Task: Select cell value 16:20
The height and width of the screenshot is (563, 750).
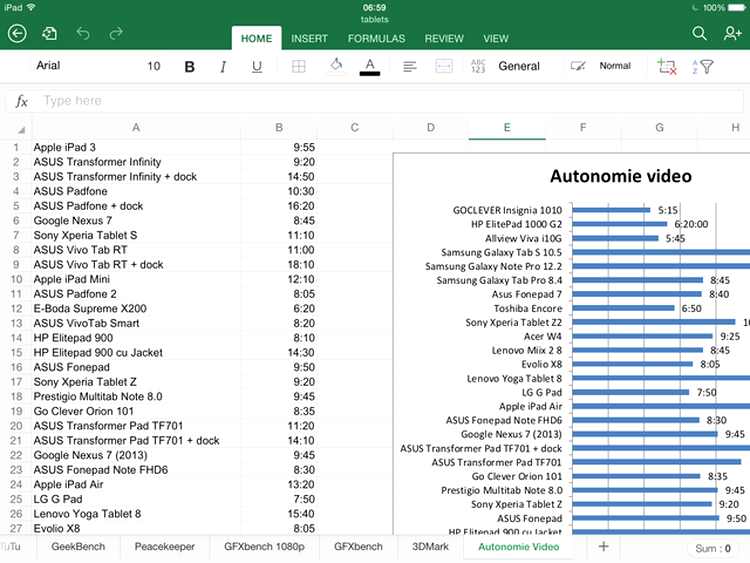Action: [x=279, y=206]
